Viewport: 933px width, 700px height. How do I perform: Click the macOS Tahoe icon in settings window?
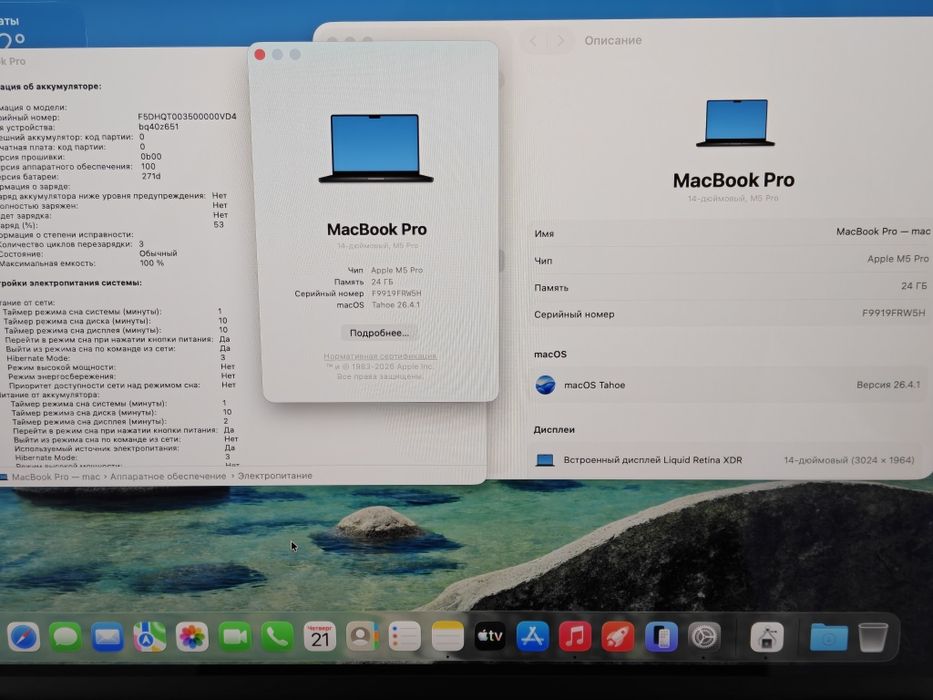click(545, 385)
